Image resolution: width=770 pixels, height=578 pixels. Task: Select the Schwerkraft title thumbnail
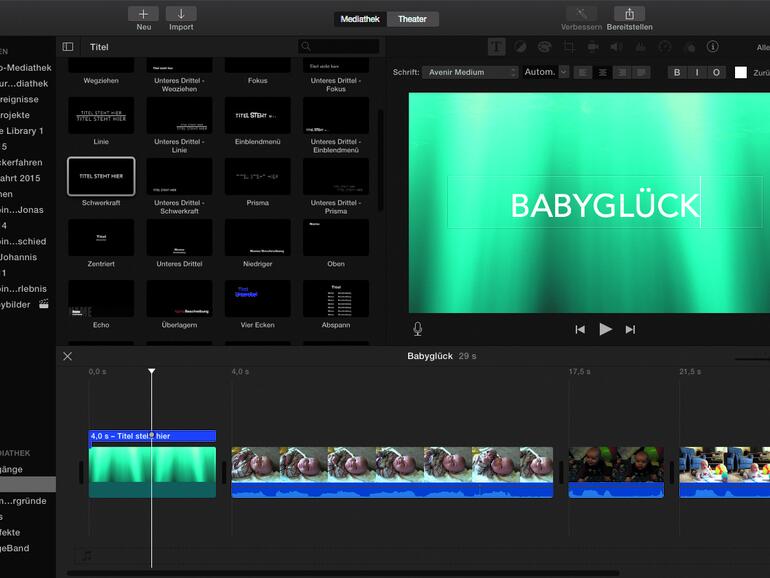coord(101,177)
